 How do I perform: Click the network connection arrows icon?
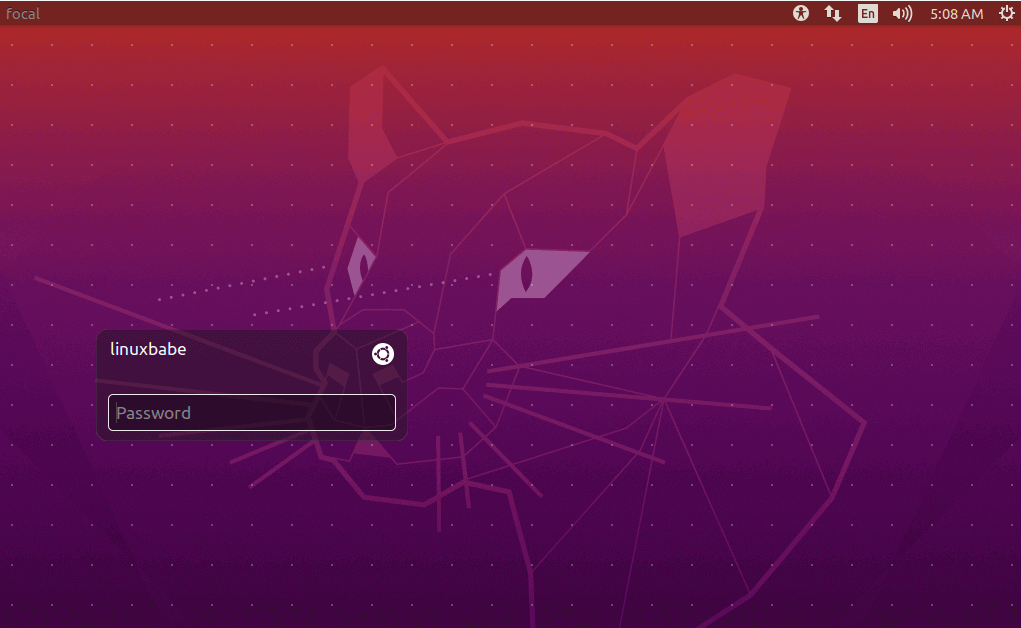click(832, 13)
